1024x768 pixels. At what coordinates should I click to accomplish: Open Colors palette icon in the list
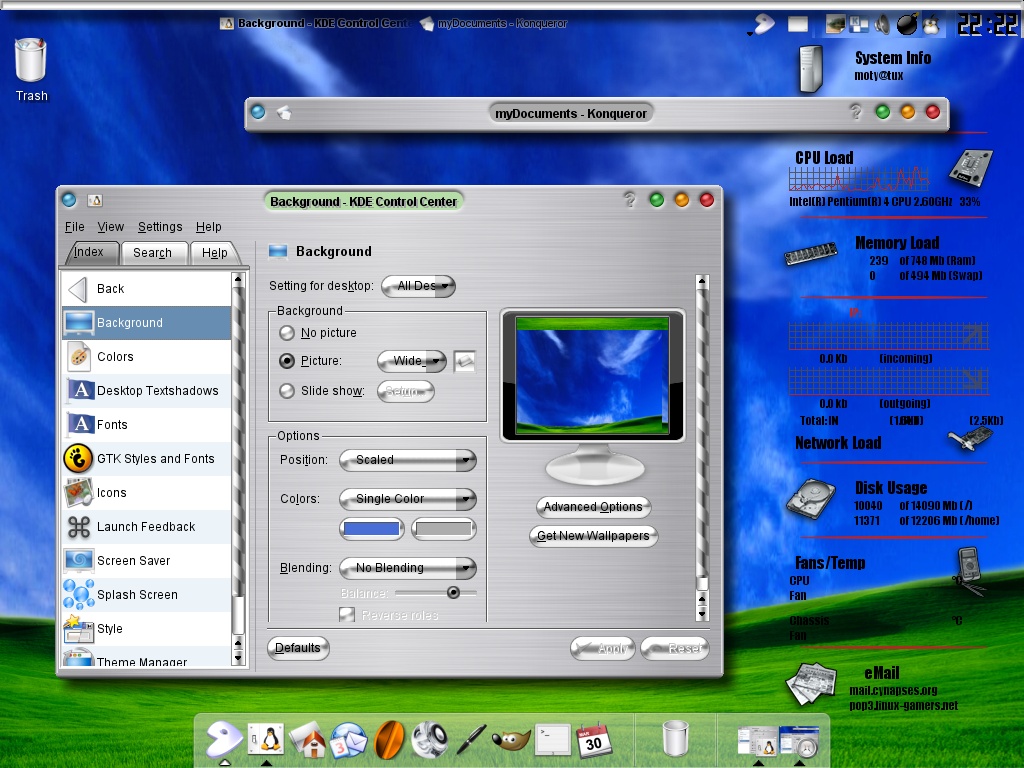(79, 357)
